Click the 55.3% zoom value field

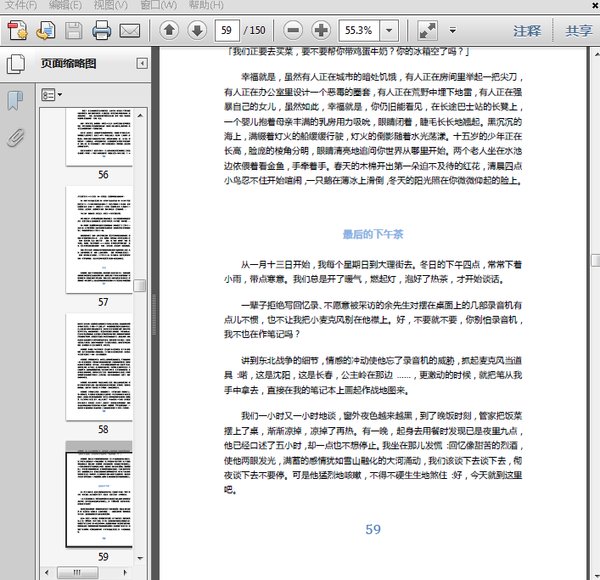[x=359, y=30]
